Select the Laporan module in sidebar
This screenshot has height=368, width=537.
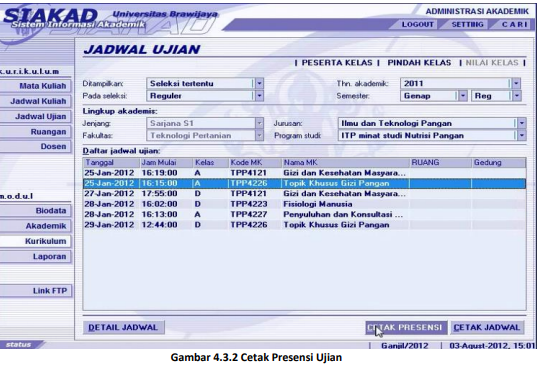(36, 257)
